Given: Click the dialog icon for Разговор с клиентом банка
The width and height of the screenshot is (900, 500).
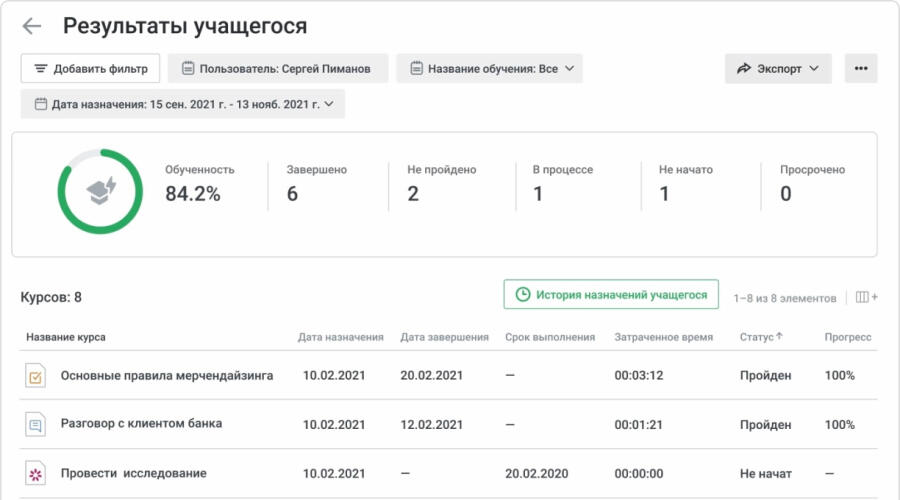Looking at the screenshot, I should [x=35, y=425].
